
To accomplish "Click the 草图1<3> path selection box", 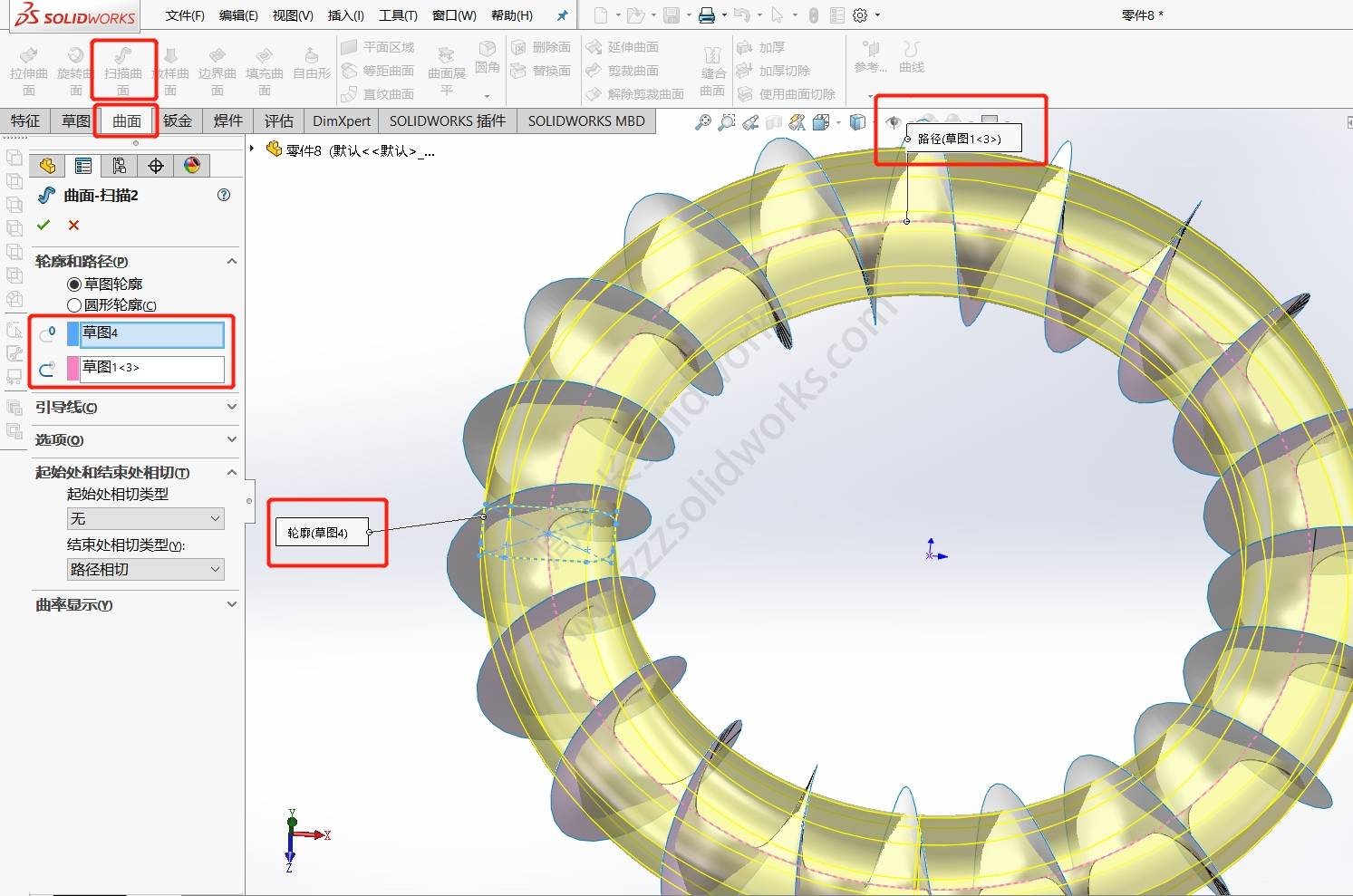I will pos(151,368).
